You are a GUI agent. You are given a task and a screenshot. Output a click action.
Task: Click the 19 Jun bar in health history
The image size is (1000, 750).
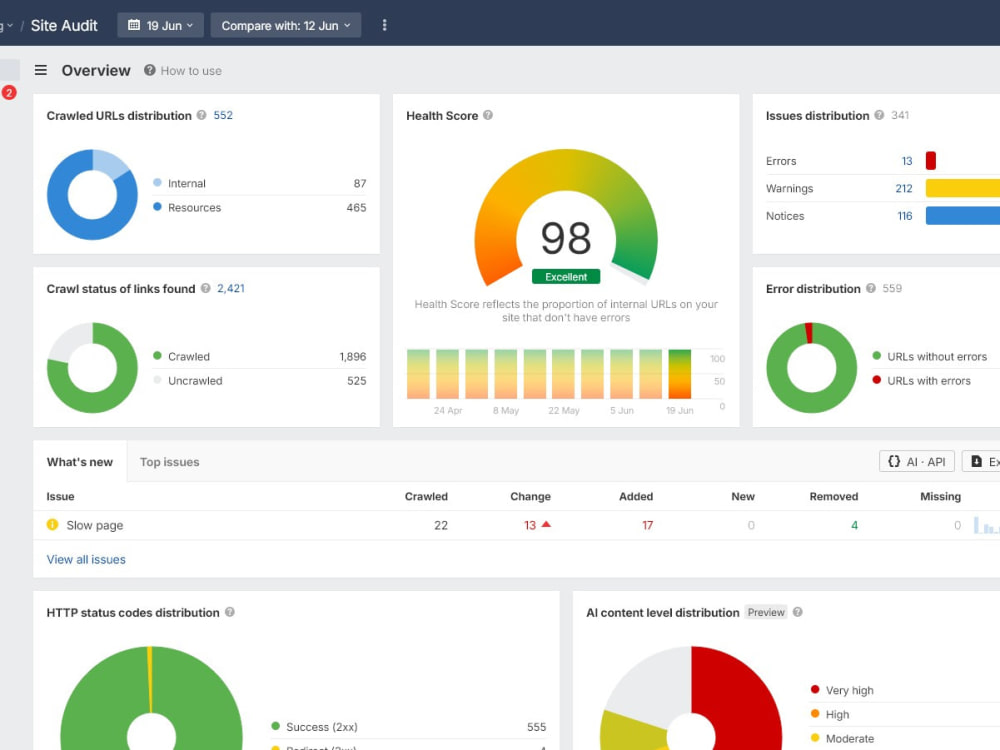pos(680,374)
